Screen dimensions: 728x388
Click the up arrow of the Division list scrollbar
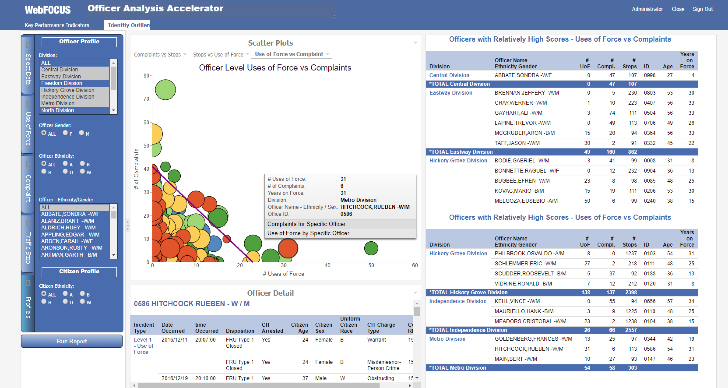(x=113, y=62)
